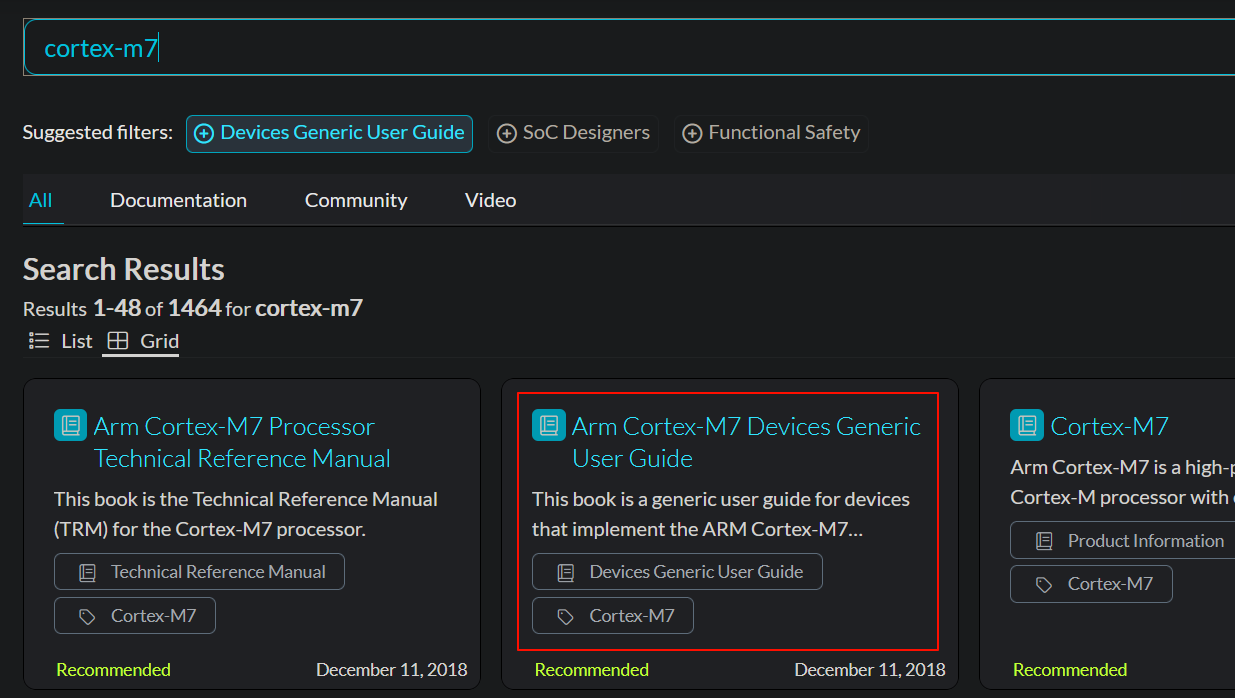Switch to the Video tab

[x=490, y=200]
